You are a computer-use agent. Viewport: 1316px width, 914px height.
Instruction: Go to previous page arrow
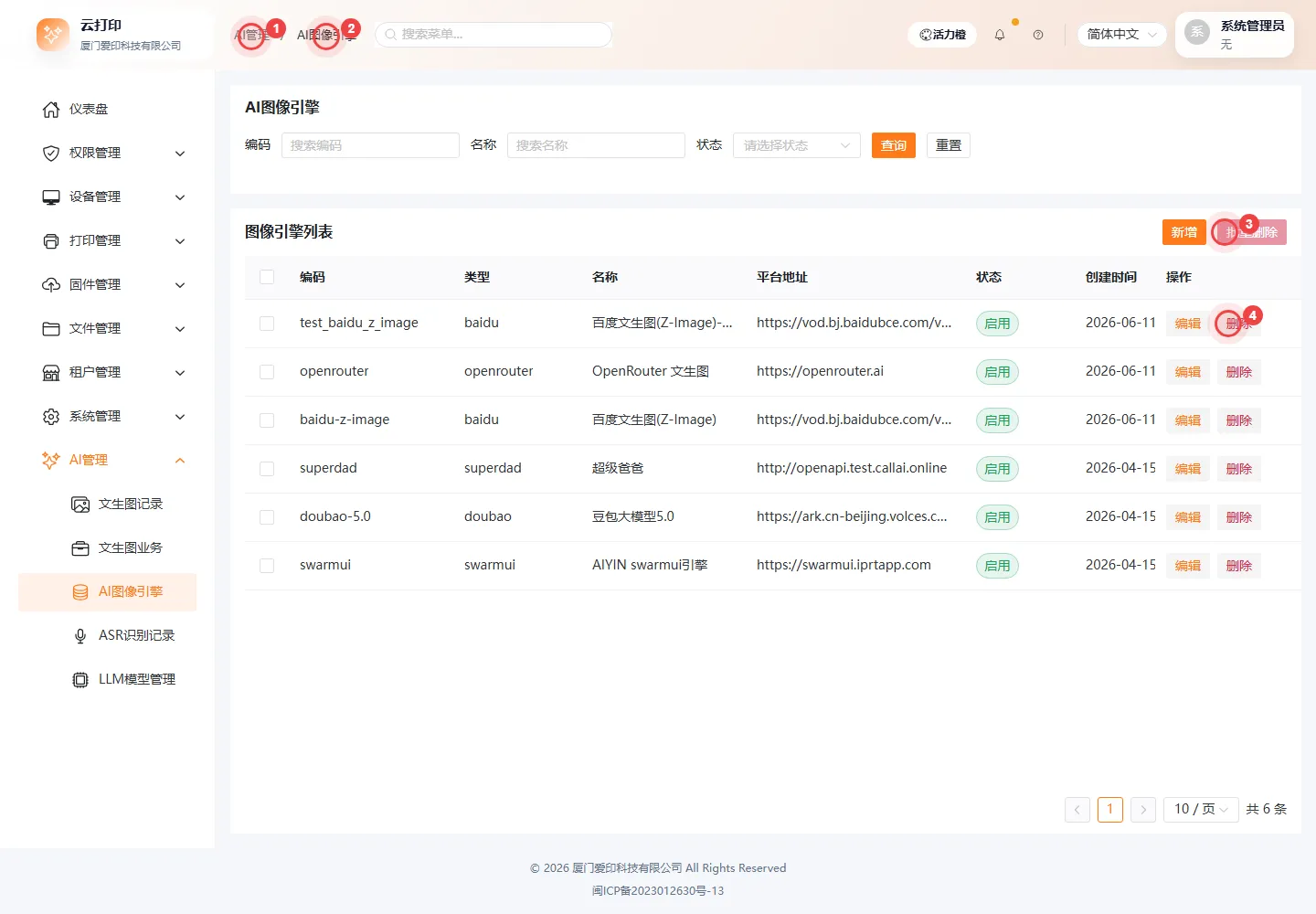1077,810
